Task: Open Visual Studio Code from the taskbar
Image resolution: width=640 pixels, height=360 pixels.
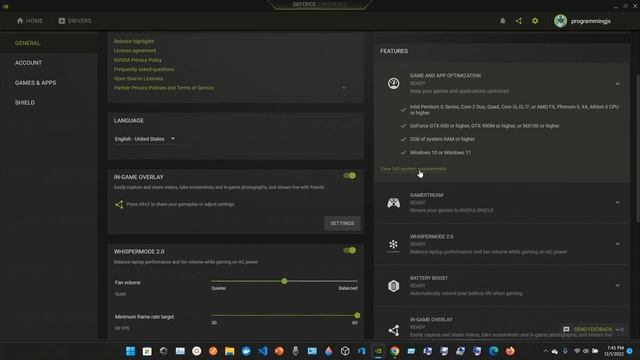Action: [x=263, y=351]
